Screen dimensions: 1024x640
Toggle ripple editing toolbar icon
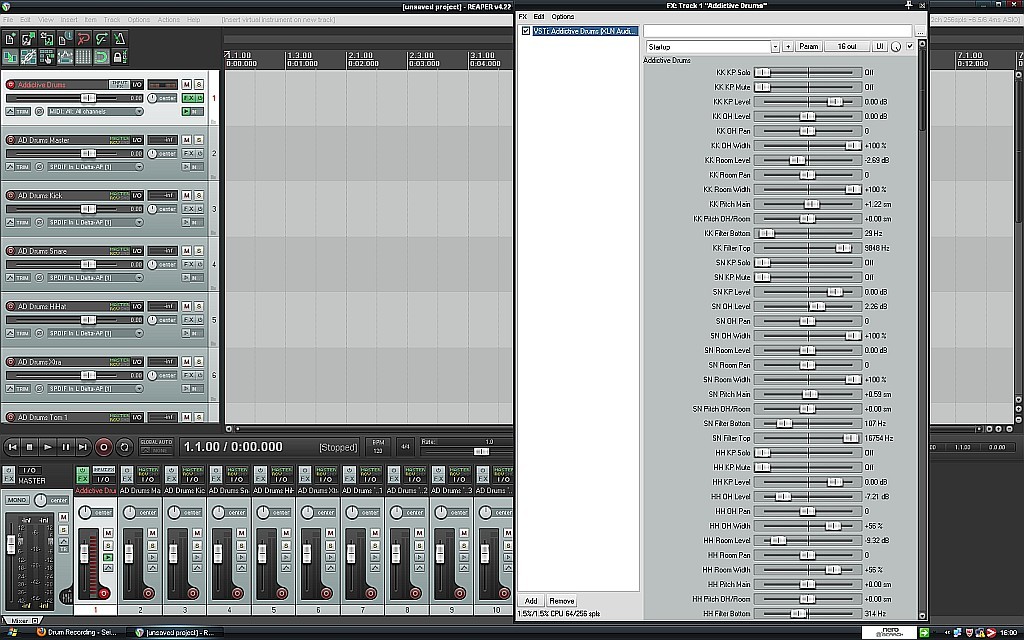click(47, 57)
